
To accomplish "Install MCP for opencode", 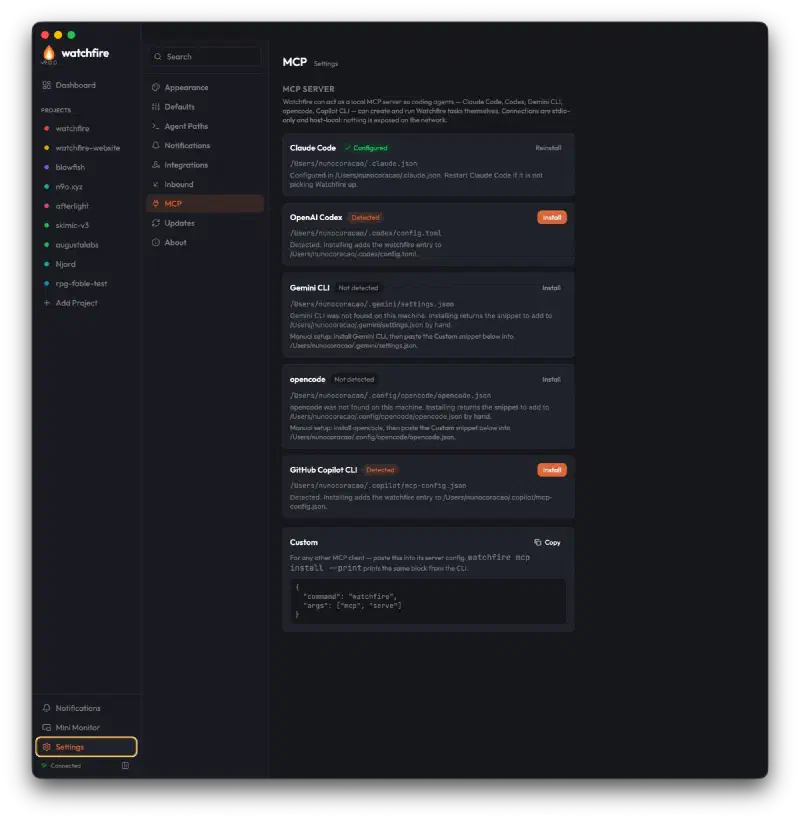I will pos(551,380).
